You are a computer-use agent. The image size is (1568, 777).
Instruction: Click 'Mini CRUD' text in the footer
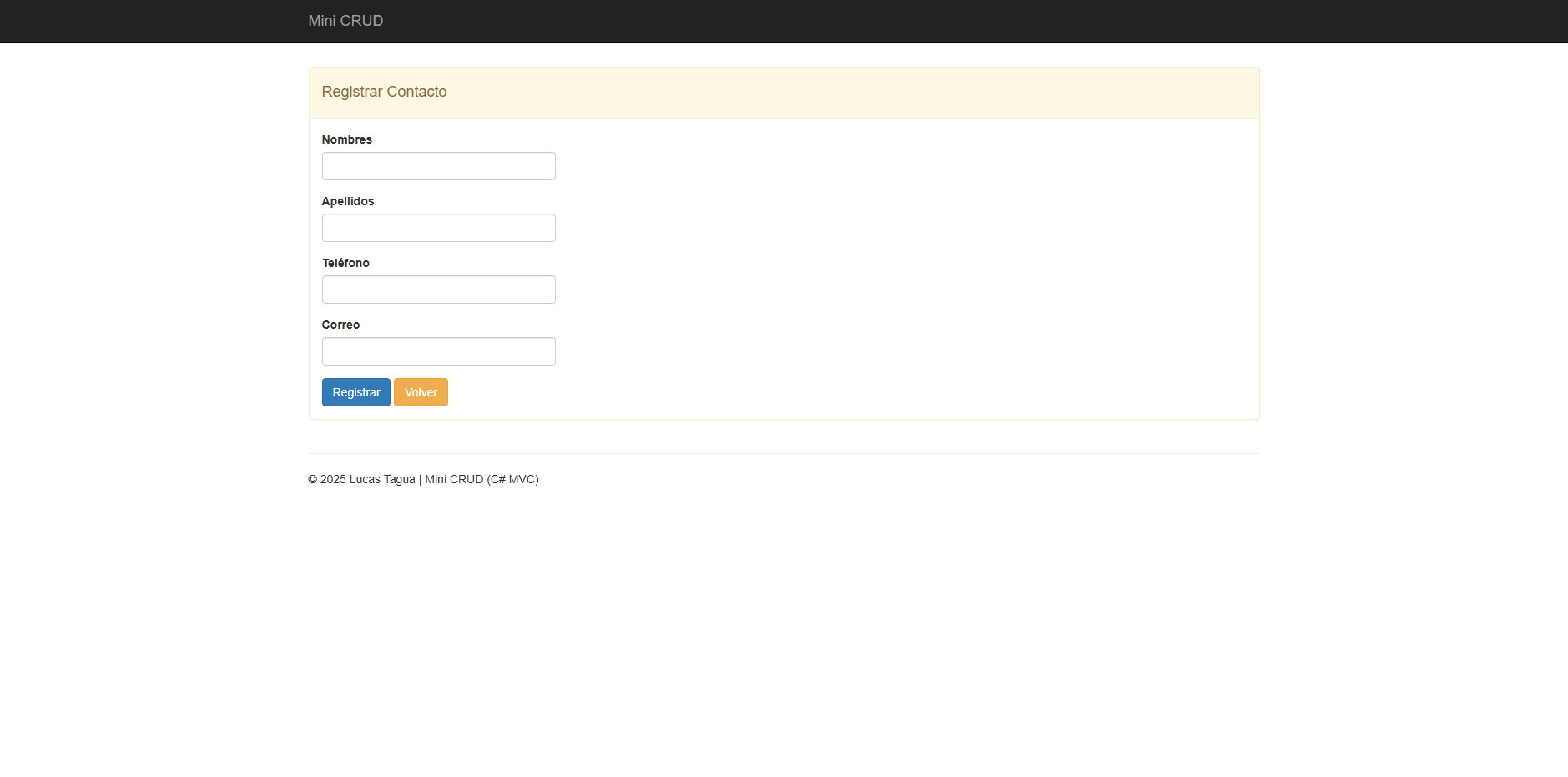(454, 479)
